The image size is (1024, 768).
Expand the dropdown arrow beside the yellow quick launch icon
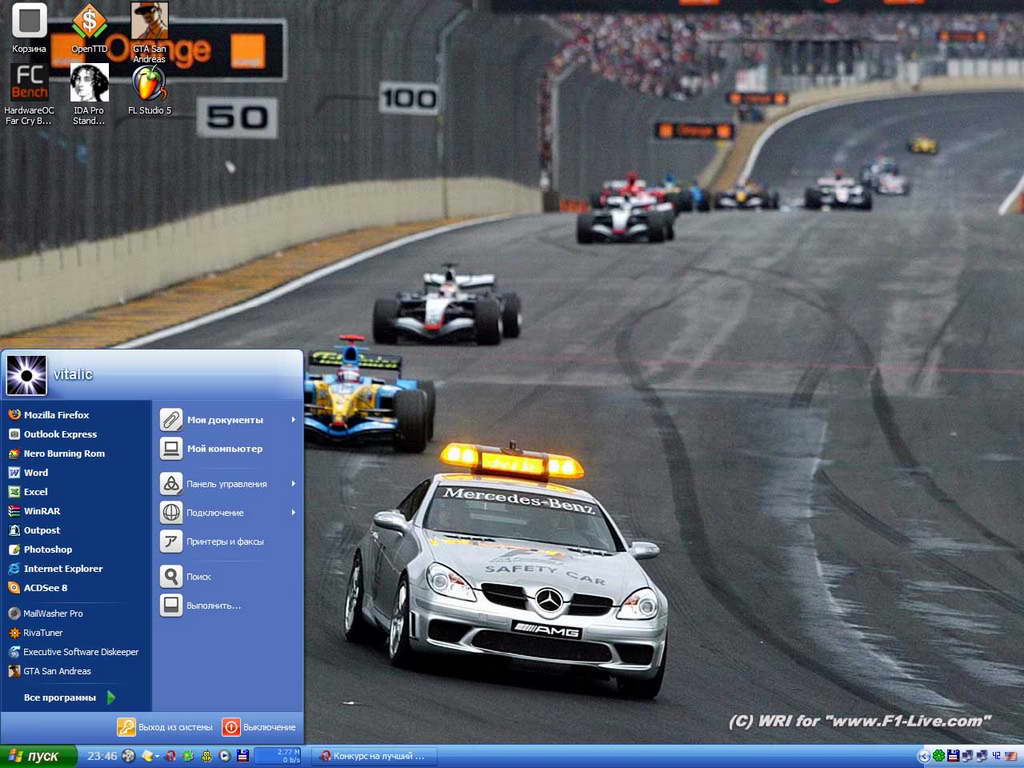coord(157,757)
